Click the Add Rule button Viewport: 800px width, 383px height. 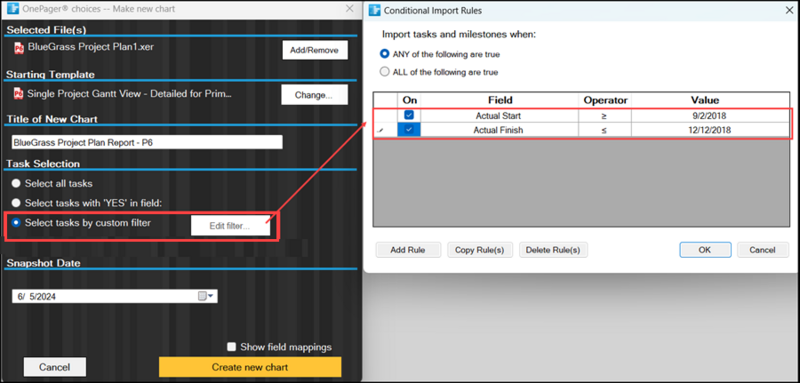[x=408, y=250]
